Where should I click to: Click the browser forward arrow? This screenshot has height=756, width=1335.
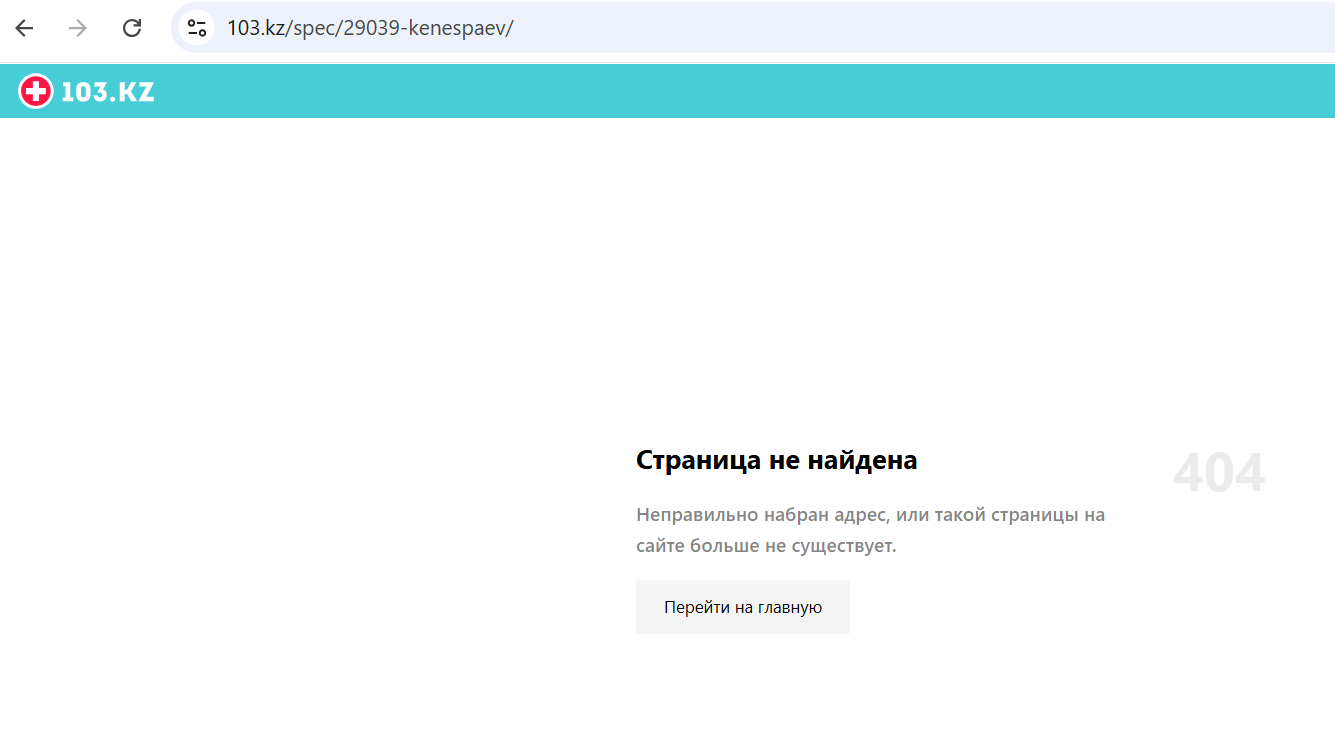tap(78, 28)
